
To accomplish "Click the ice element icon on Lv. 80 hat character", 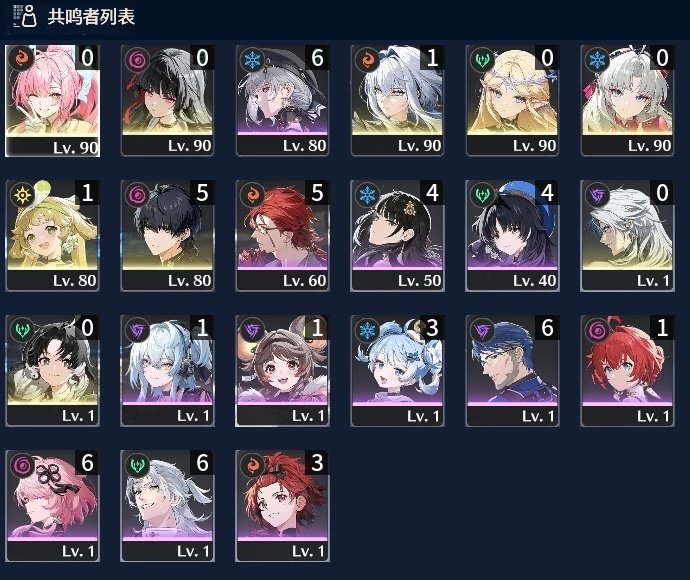I will [x=253, y=60].
